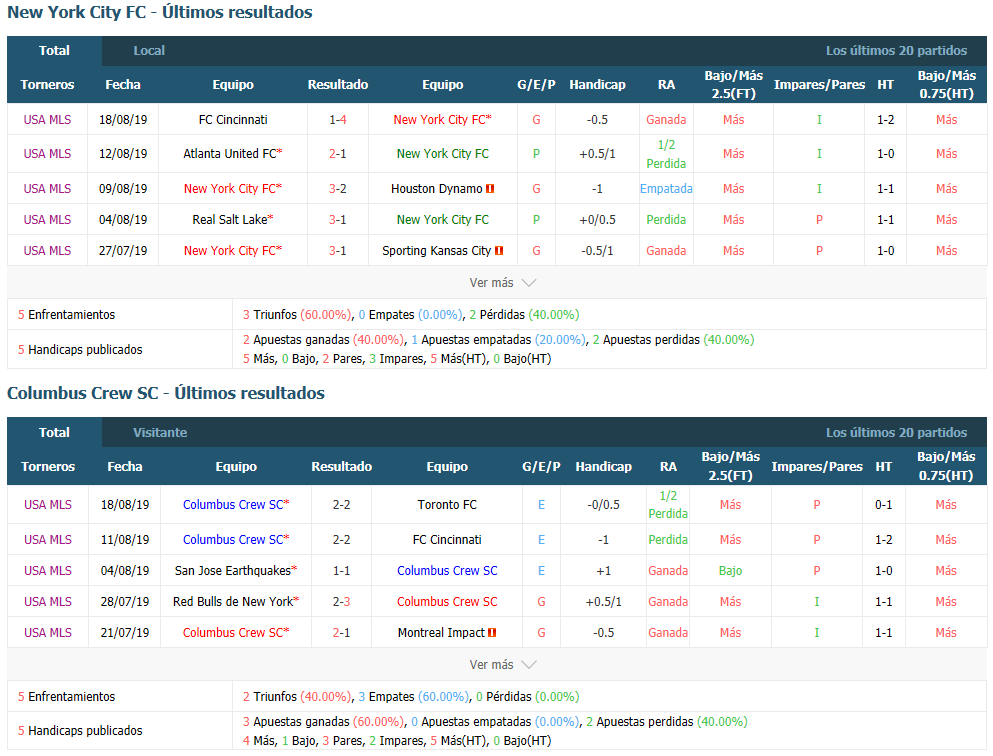Image resolution: width=993 pixels, height=756 pixels.
Task: Click the "Resultado" header in Columbus Crew SC table
Action: (341, 467)
